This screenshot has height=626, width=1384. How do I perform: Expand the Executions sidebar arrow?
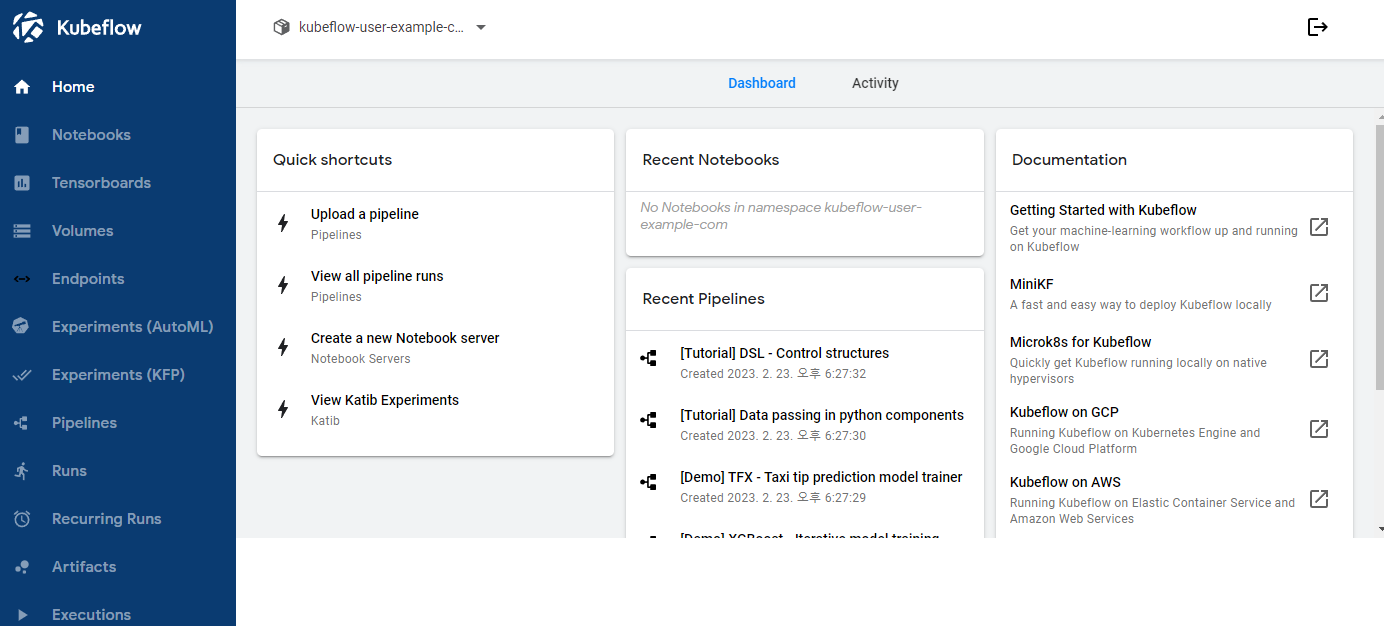point(22,615)
